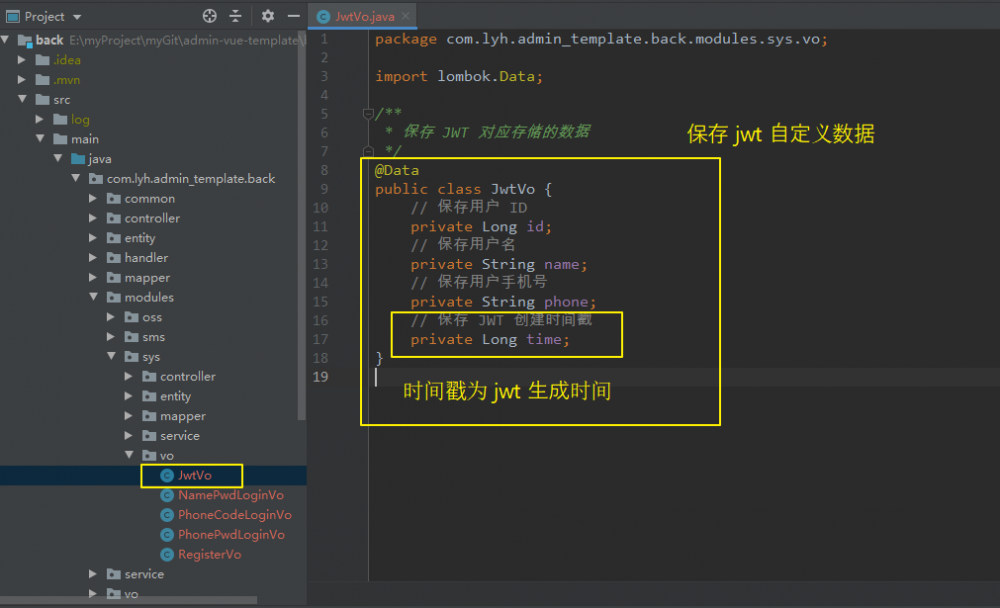
Task: Hide the Project tool window with minus icon
Action: (x=291, y=16)
